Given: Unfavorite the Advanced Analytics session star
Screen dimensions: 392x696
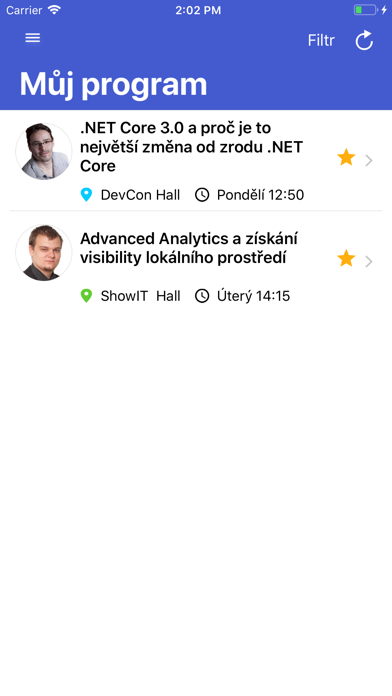Looking at the screenshot, I should click(x=346, y=258).
